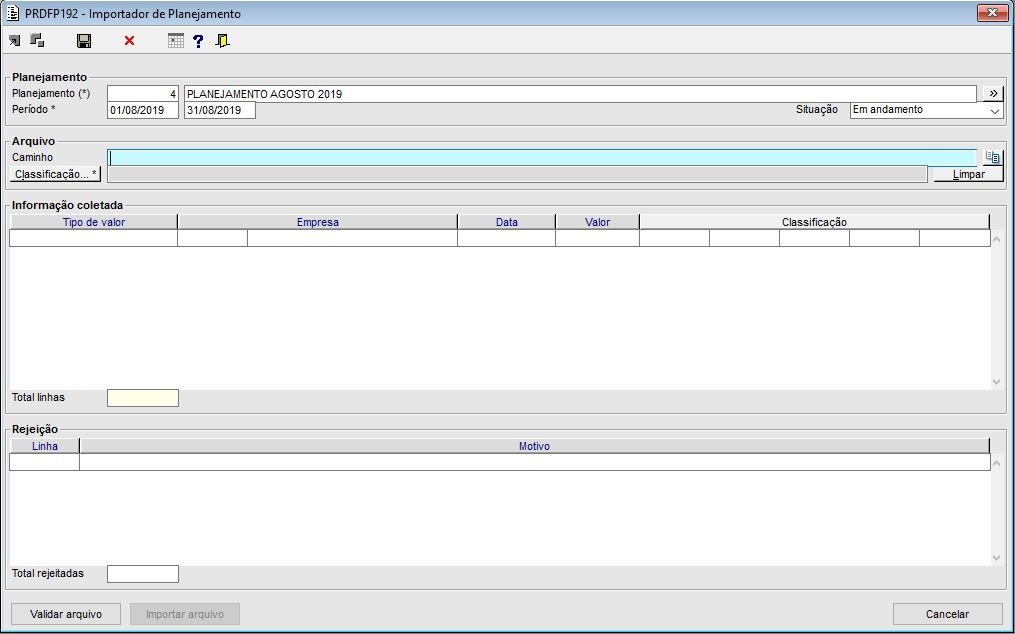The height and width of the screenshot is (634, 1015).
Task: Click the floppy disk save icon
Action: point(84,41)
